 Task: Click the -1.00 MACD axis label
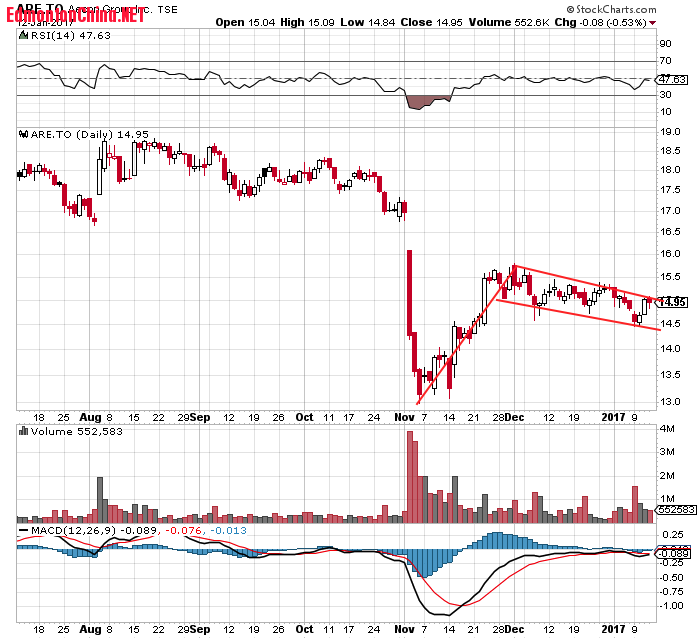tap(671, 606)
